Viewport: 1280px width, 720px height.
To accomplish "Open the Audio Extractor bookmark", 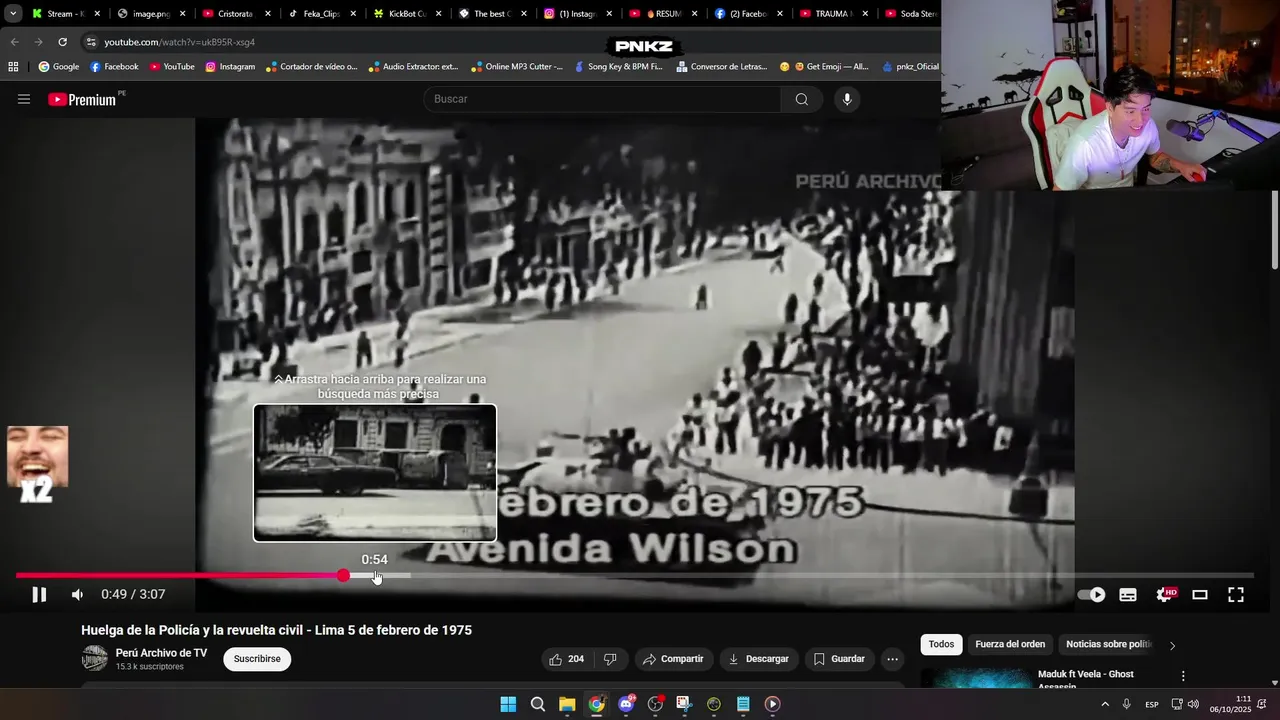I will pos(413,67).
